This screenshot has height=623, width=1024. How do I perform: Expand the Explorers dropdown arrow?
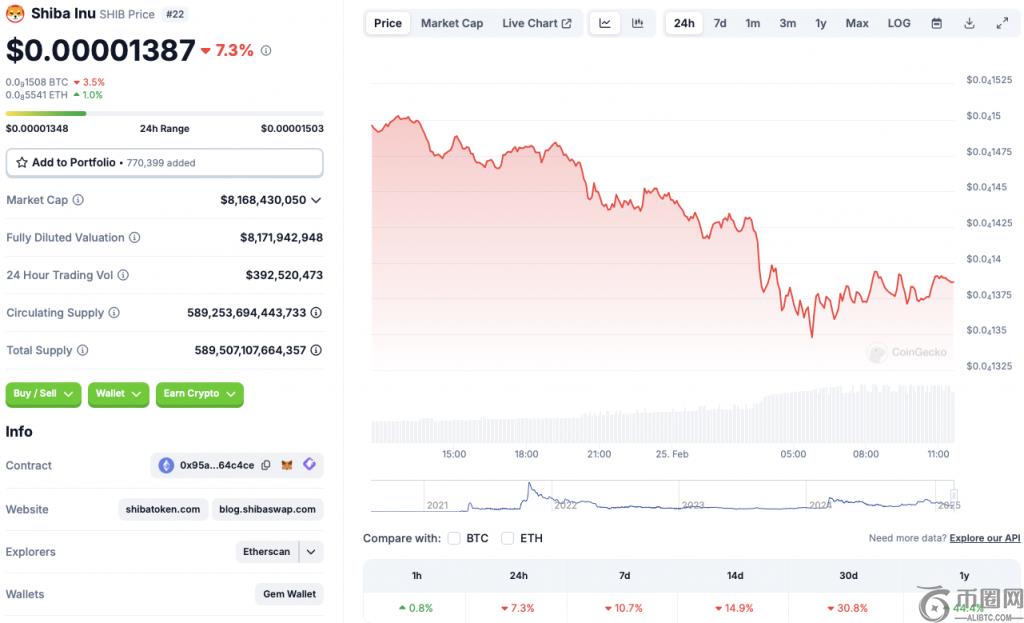311,552
